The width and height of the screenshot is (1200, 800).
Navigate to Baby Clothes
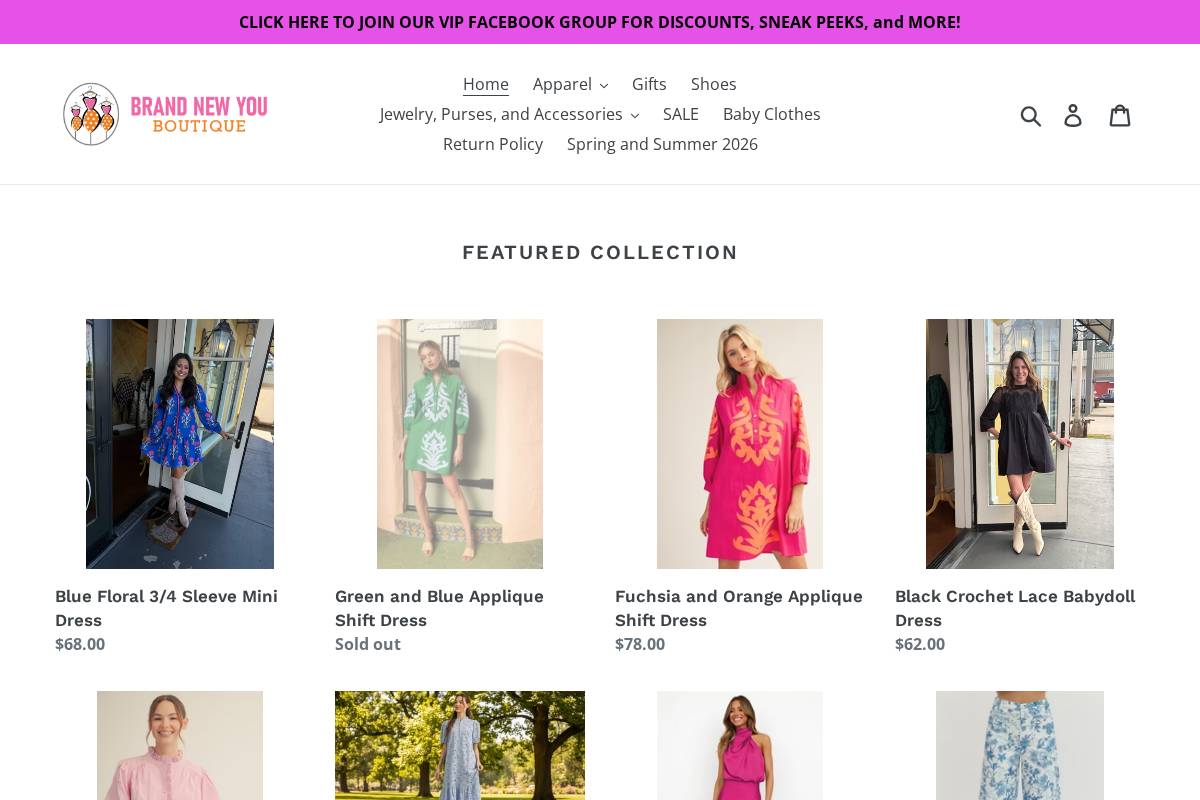point(771,114)
